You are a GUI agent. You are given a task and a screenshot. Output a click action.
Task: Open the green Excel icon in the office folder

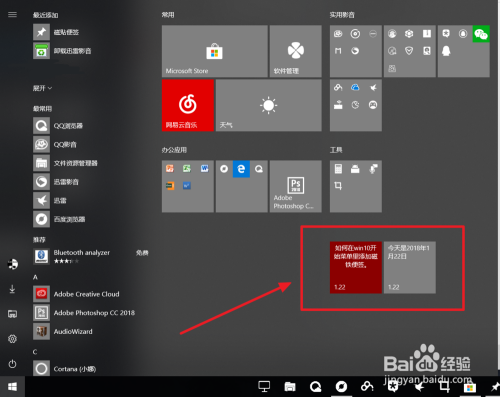[187, 169]
